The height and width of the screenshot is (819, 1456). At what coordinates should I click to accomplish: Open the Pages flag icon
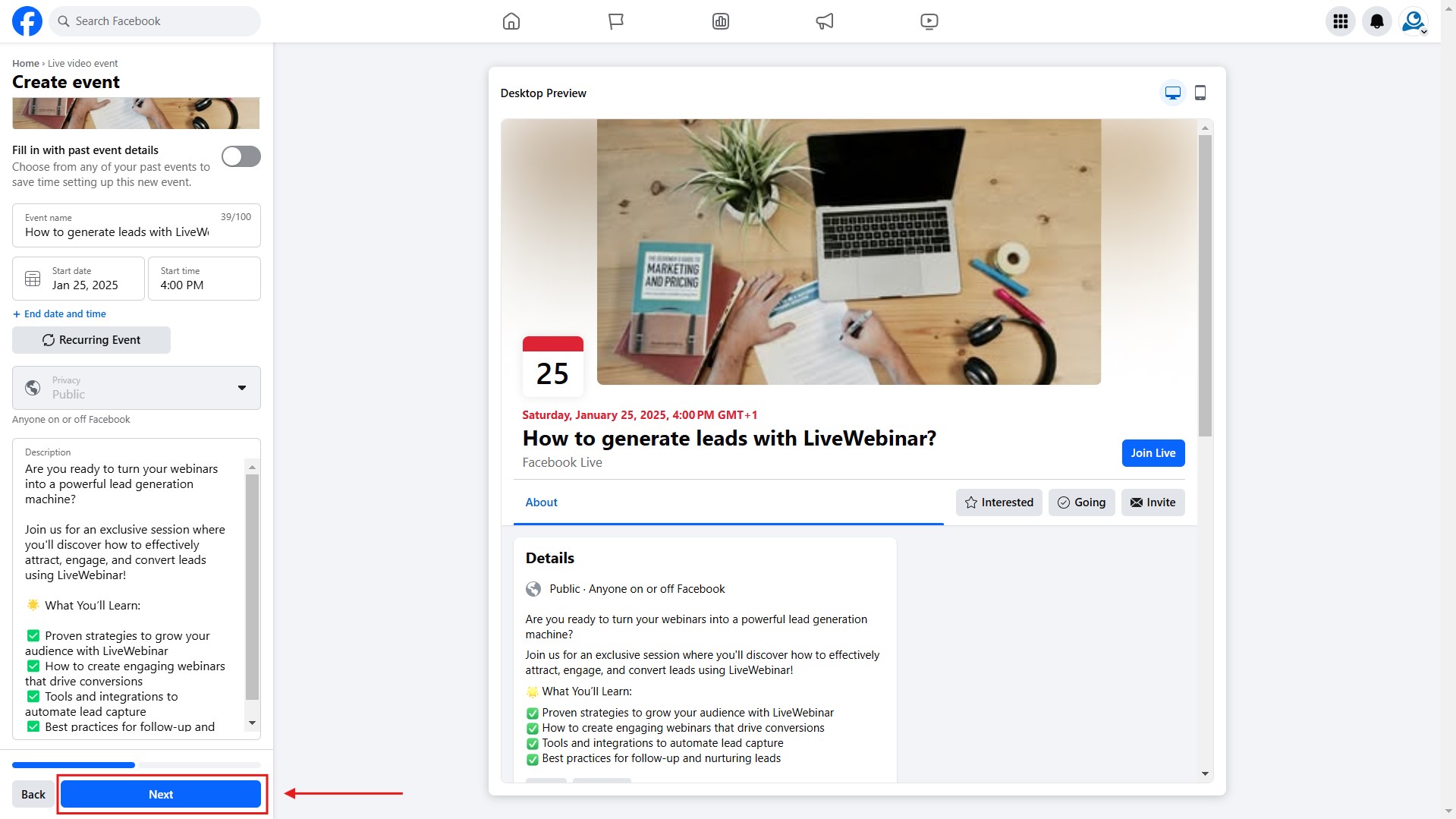(x=615, y=21)
